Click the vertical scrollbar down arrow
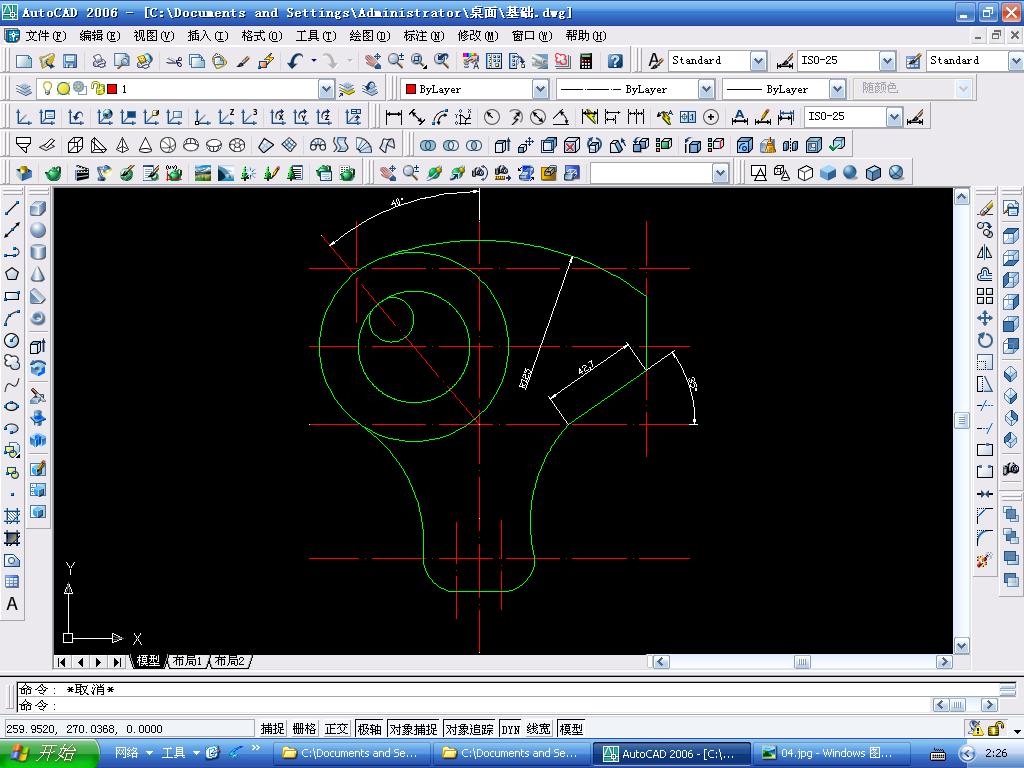This screenshot has width=1024, height=768. (x=961, y=646)
